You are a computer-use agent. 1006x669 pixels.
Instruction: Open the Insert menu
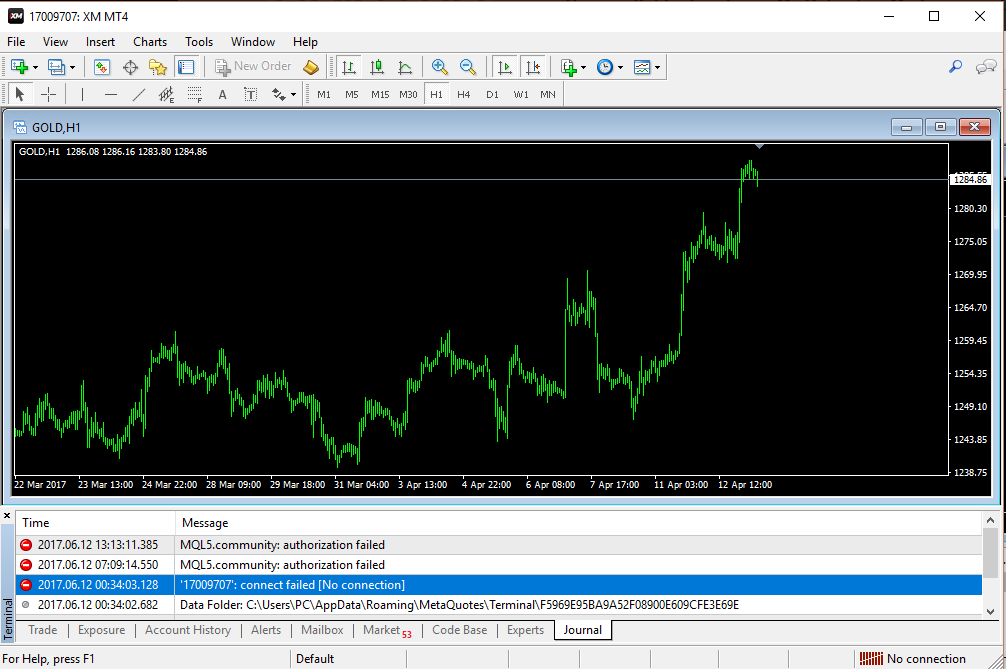(100, 42)
